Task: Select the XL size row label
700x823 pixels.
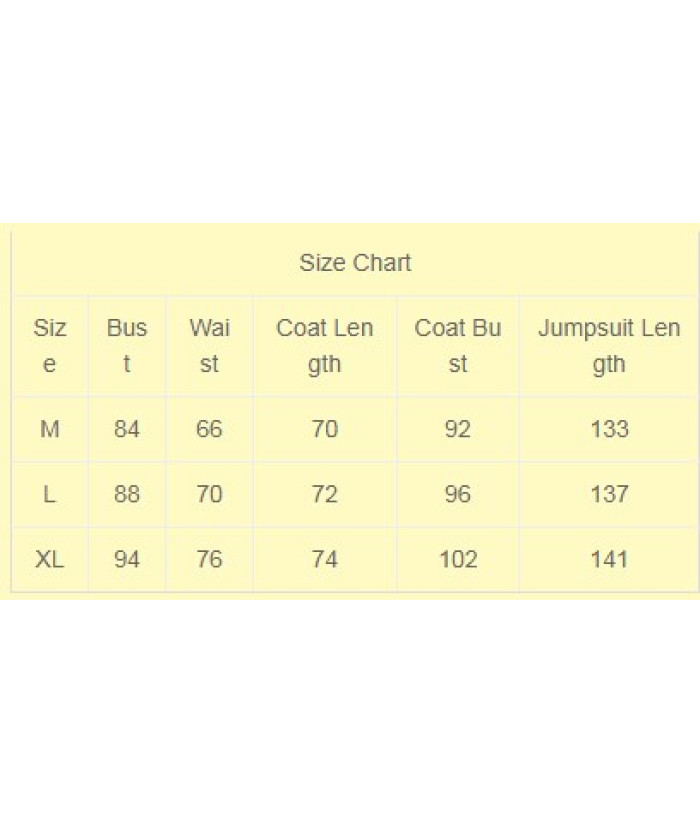Action: coord(49,560)
